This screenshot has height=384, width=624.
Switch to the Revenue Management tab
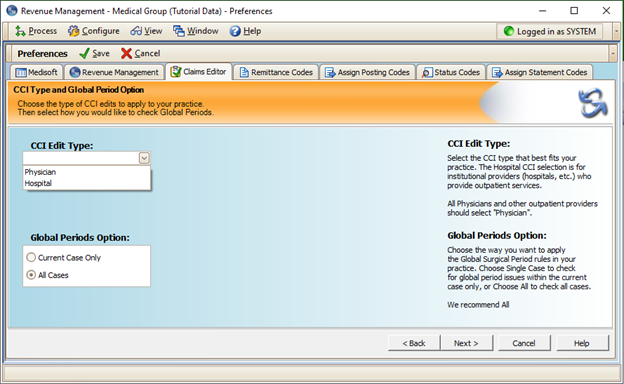114,72
